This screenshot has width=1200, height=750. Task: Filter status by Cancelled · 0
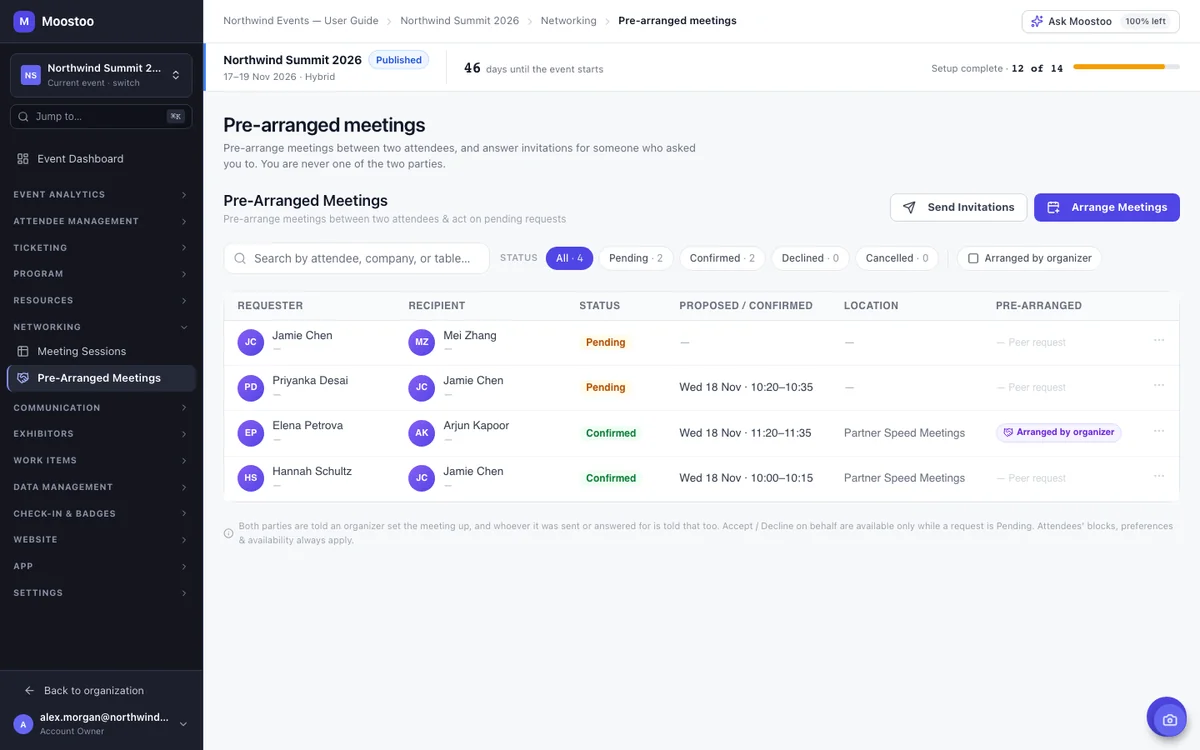click(897, 258)
